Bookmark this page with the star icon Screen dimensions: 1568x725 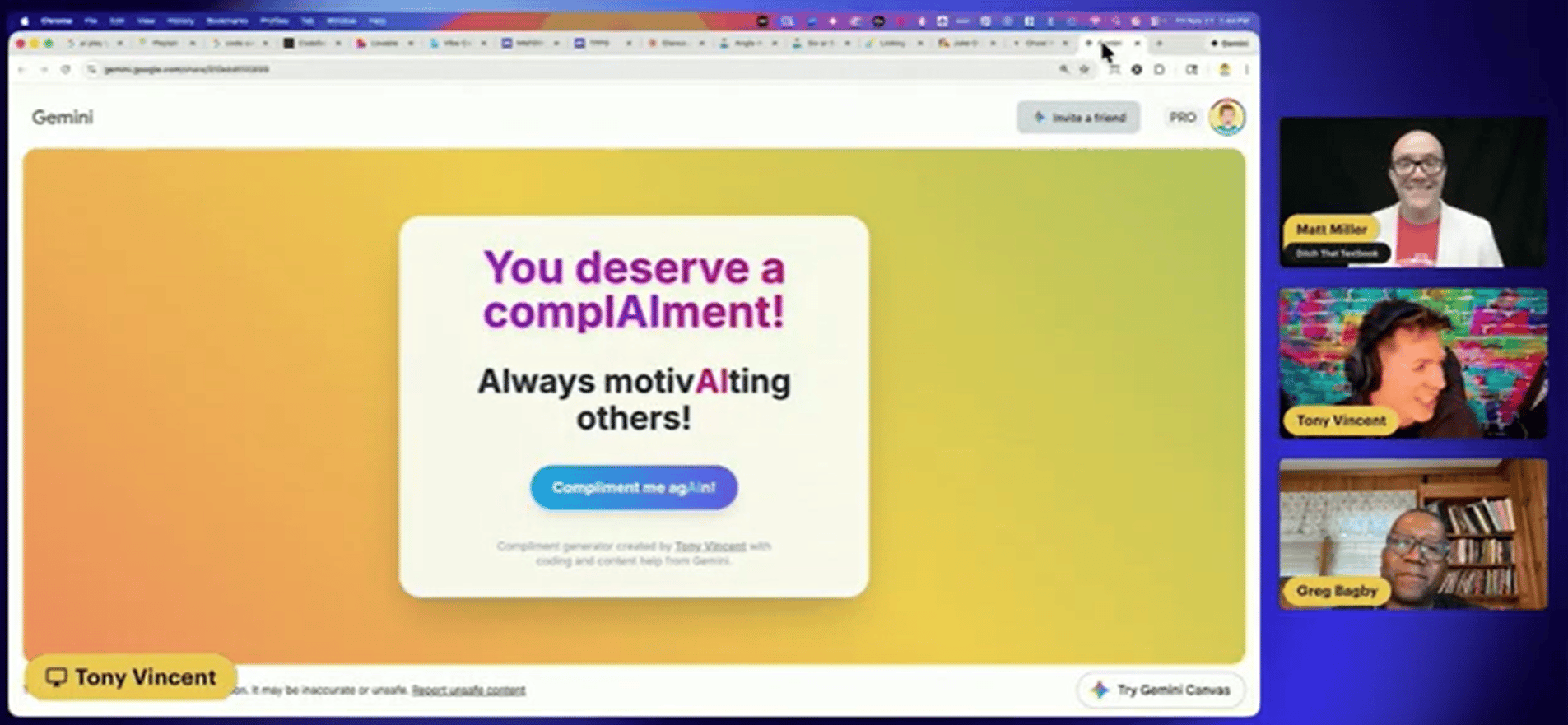[x=1085, y=70]
